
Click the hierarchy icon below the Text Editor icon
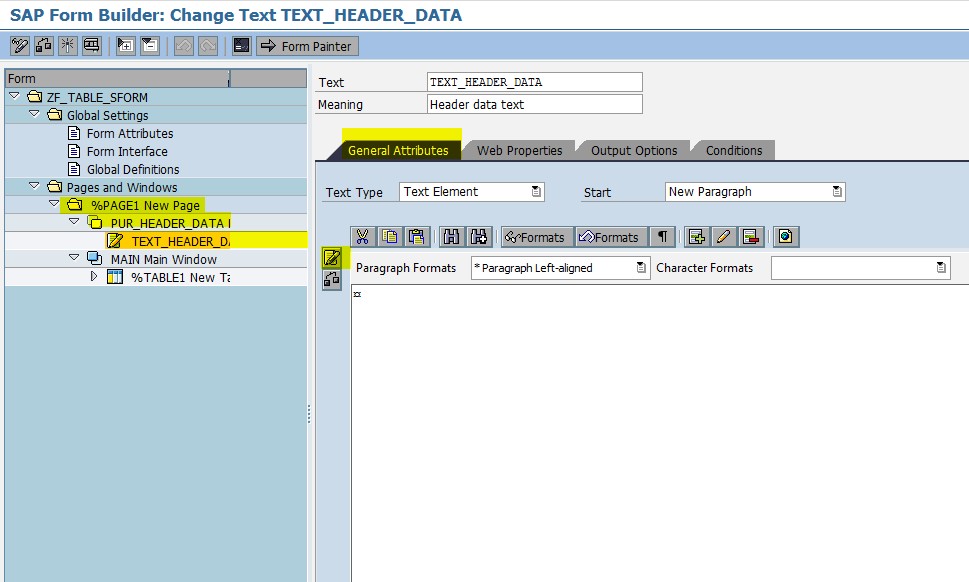point(332,280)
